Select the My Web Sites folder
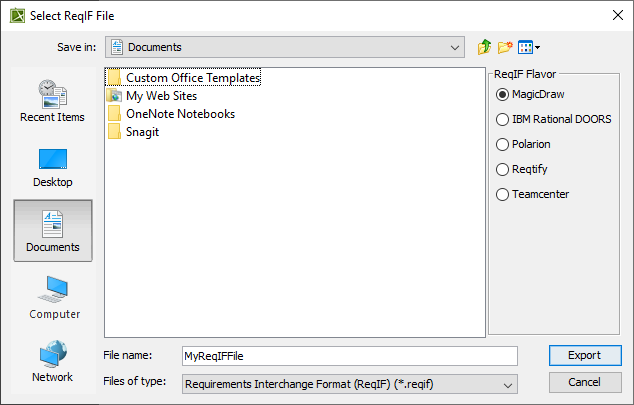634x405 pixels. pyautogui.click(x=161, y=96)
